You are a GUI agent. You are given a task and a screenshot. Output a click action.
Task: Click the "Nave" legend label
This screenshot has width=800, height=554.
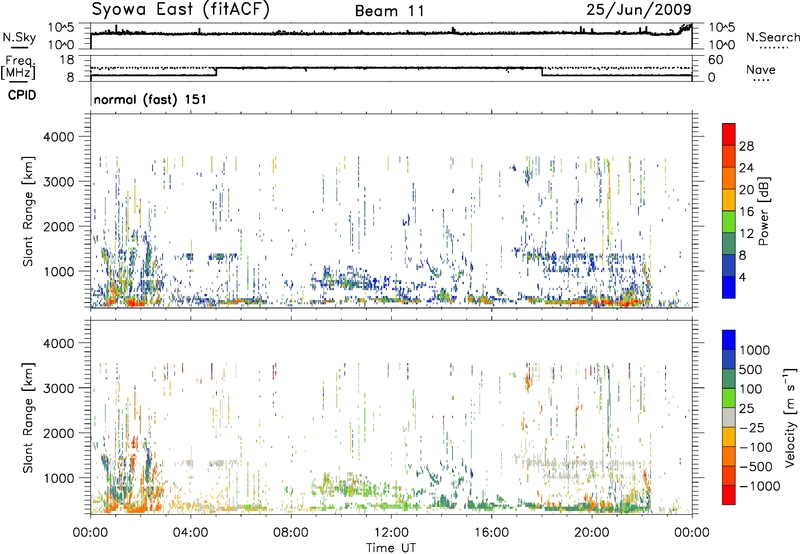click(x=761, y=69)
